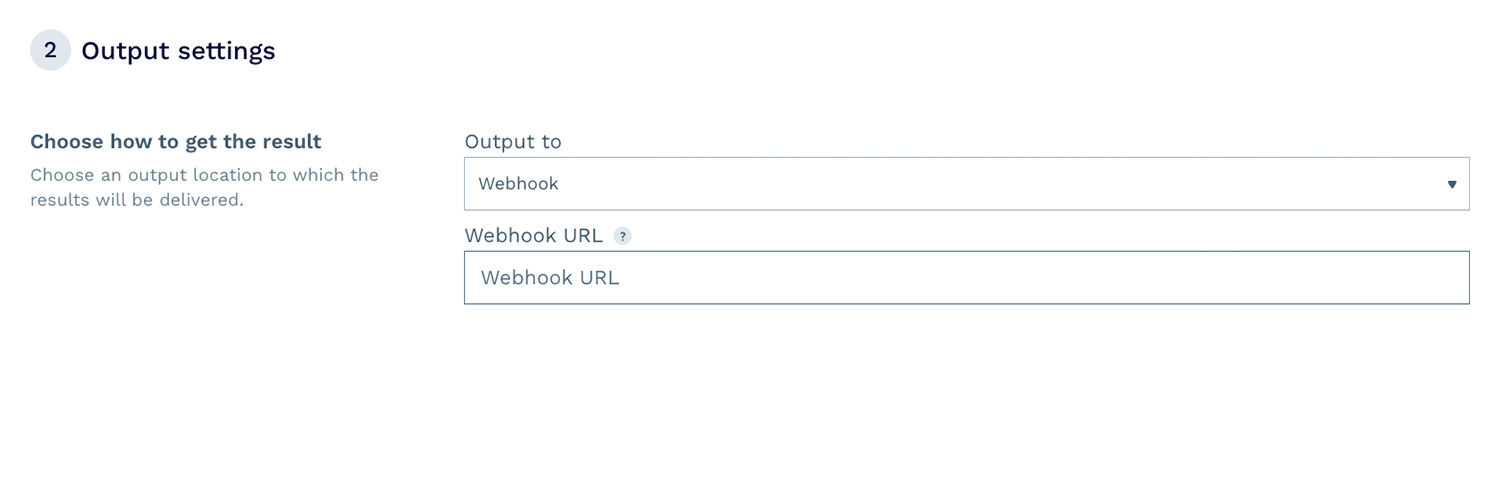Click the step 2 number badge
This screenshot has width=1500, height=500.
50,50
